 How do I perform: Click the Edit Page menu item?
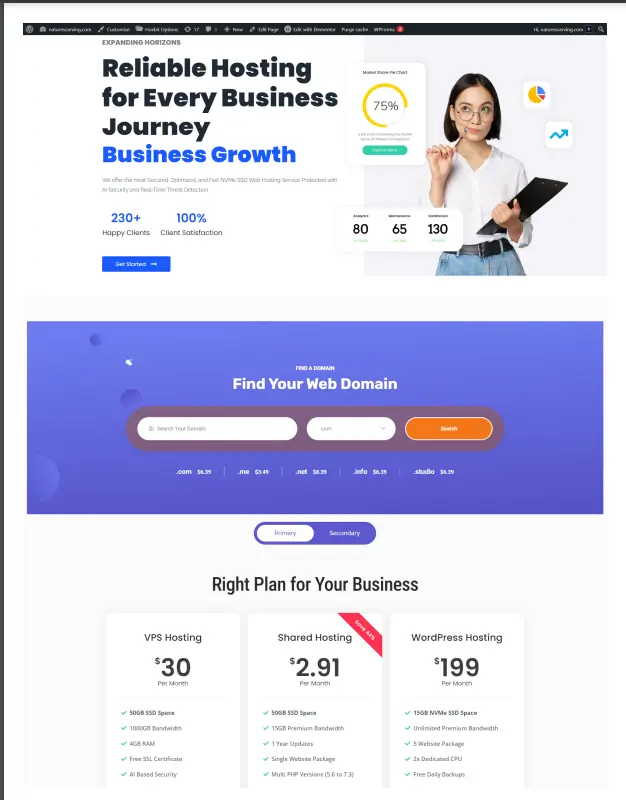click(264, 29)
